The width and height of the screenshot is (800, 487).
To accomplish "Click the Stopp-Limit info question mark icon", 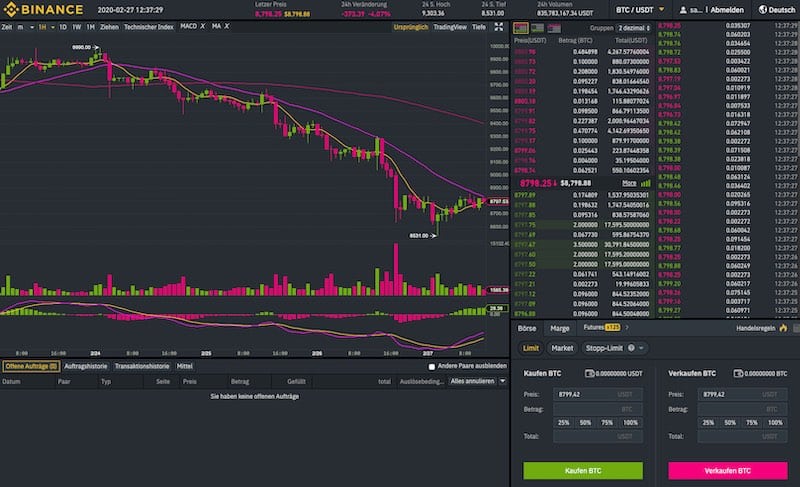I will coord(631,348).
